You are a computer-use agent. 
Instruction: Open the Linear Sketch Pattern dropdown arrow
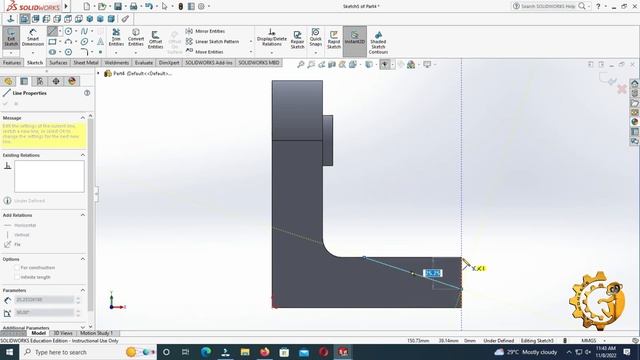tap(251, 42)
